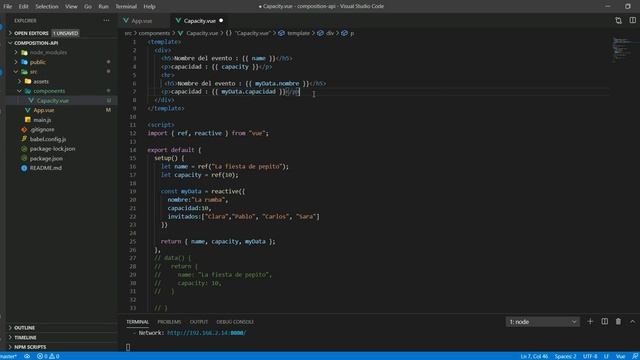Image resolution: width=640 pixels, height=360 pixels.
Task: Click the UTF-8 encoding indicator
Action: point(590,356)
